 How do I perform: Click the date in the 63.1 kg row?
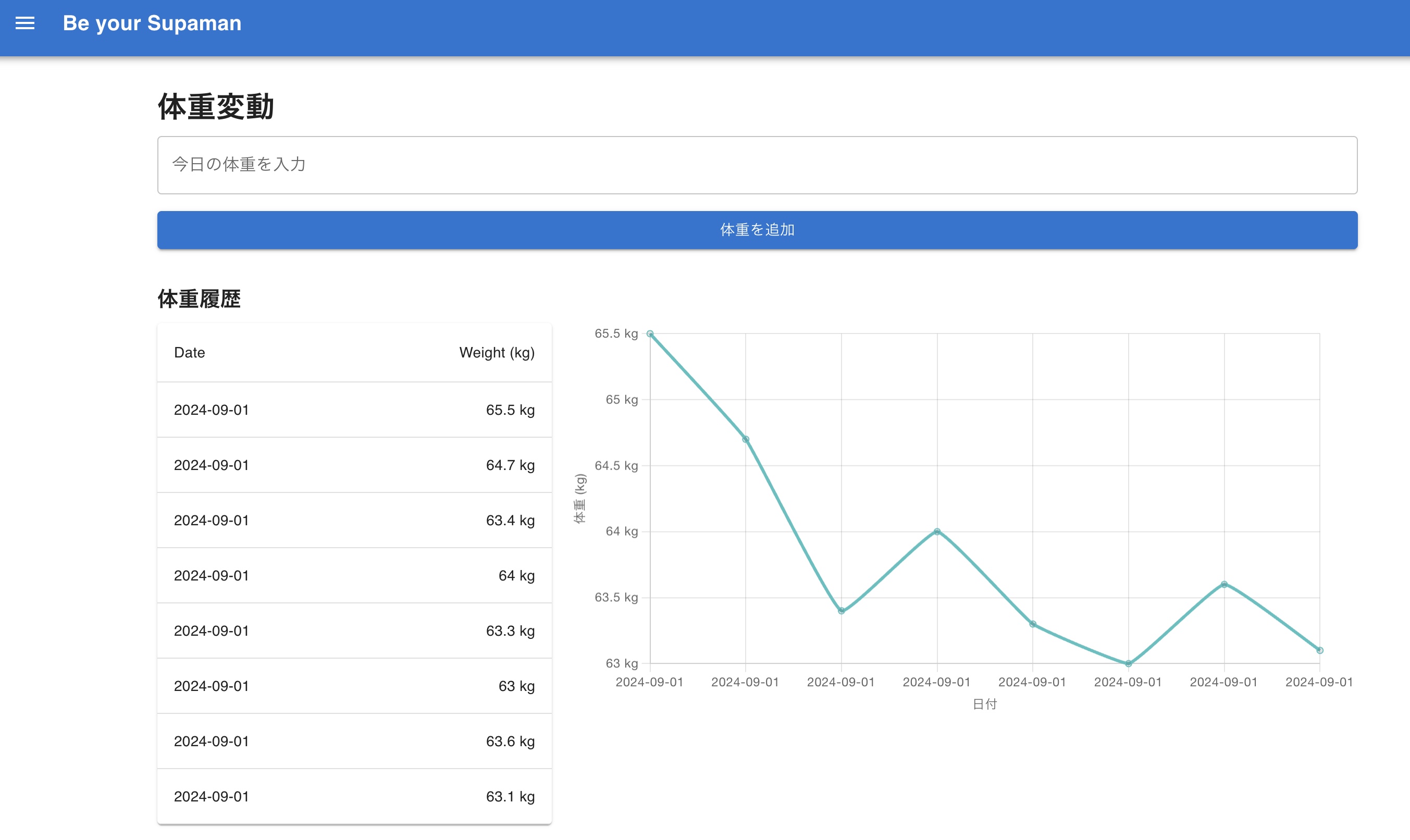211,796
